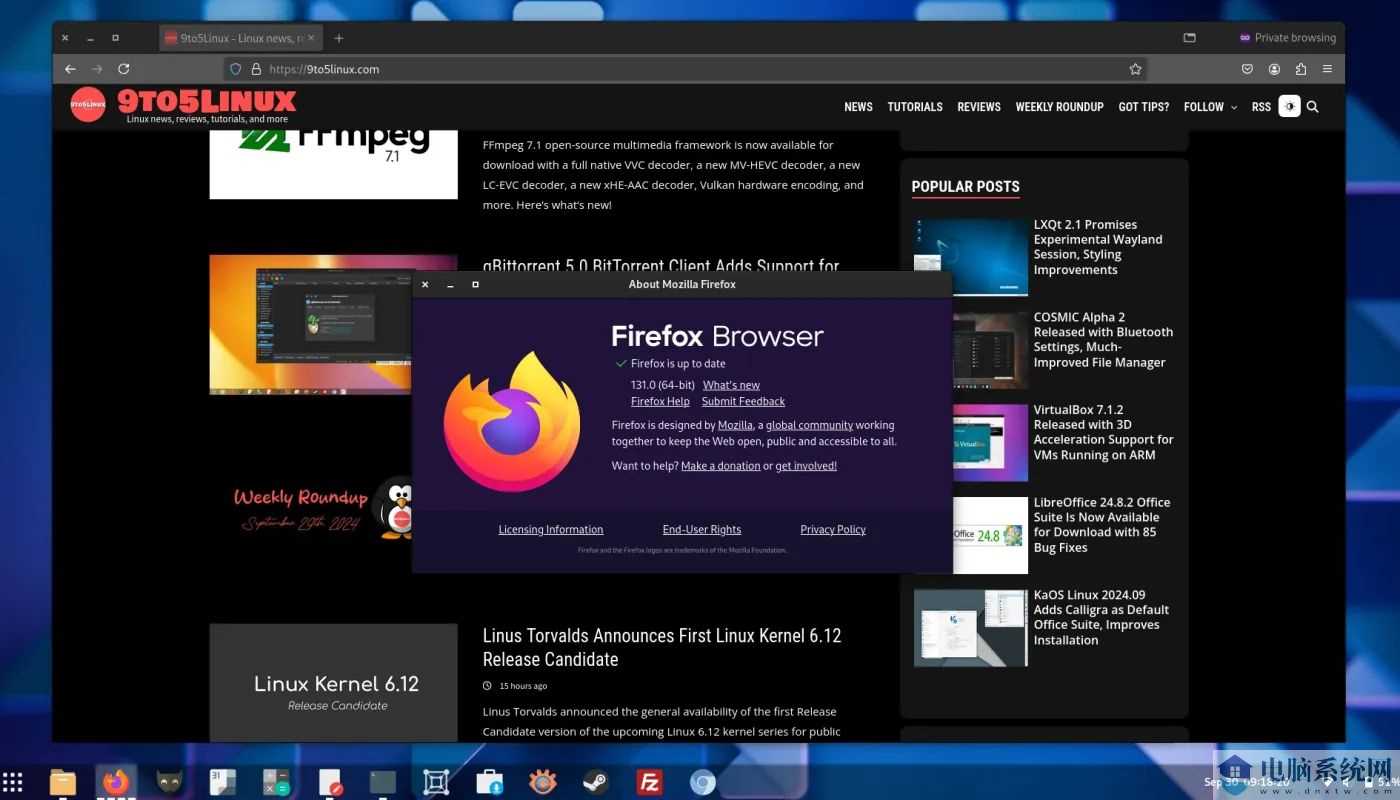Open the global community link
This screenshot has width=1400, height=800.
(809, 425)
